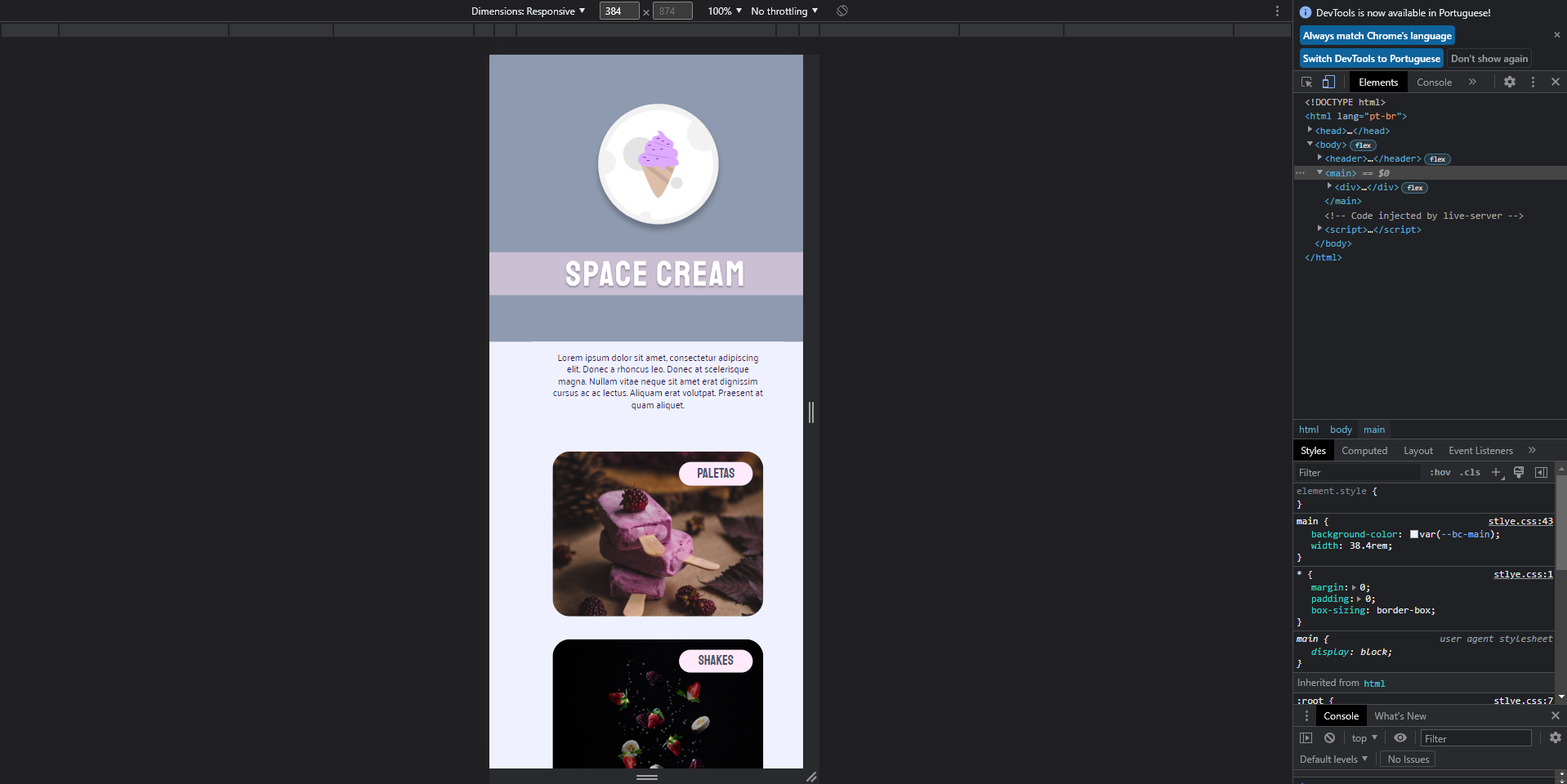Open the Dimensions Responsive dropdown
1567x784 pixels.
(x=528, y=11)
